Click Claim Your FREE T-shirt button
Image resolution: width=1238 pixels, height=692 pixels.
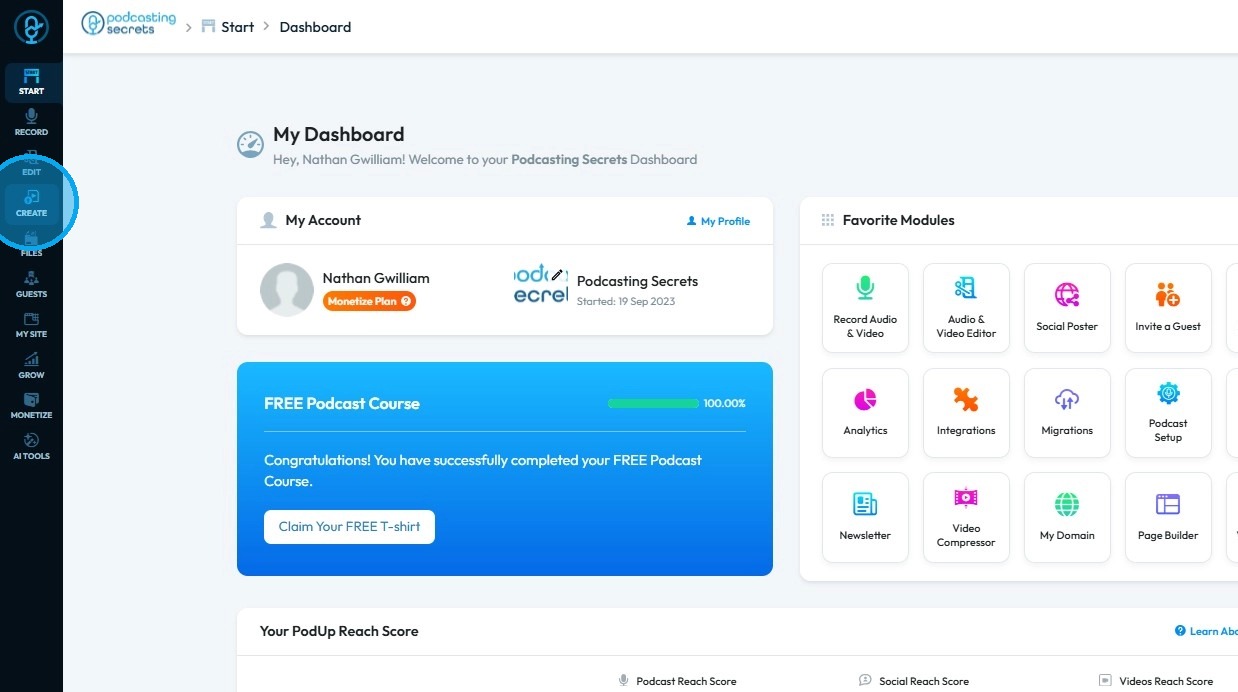coord(349,527)
